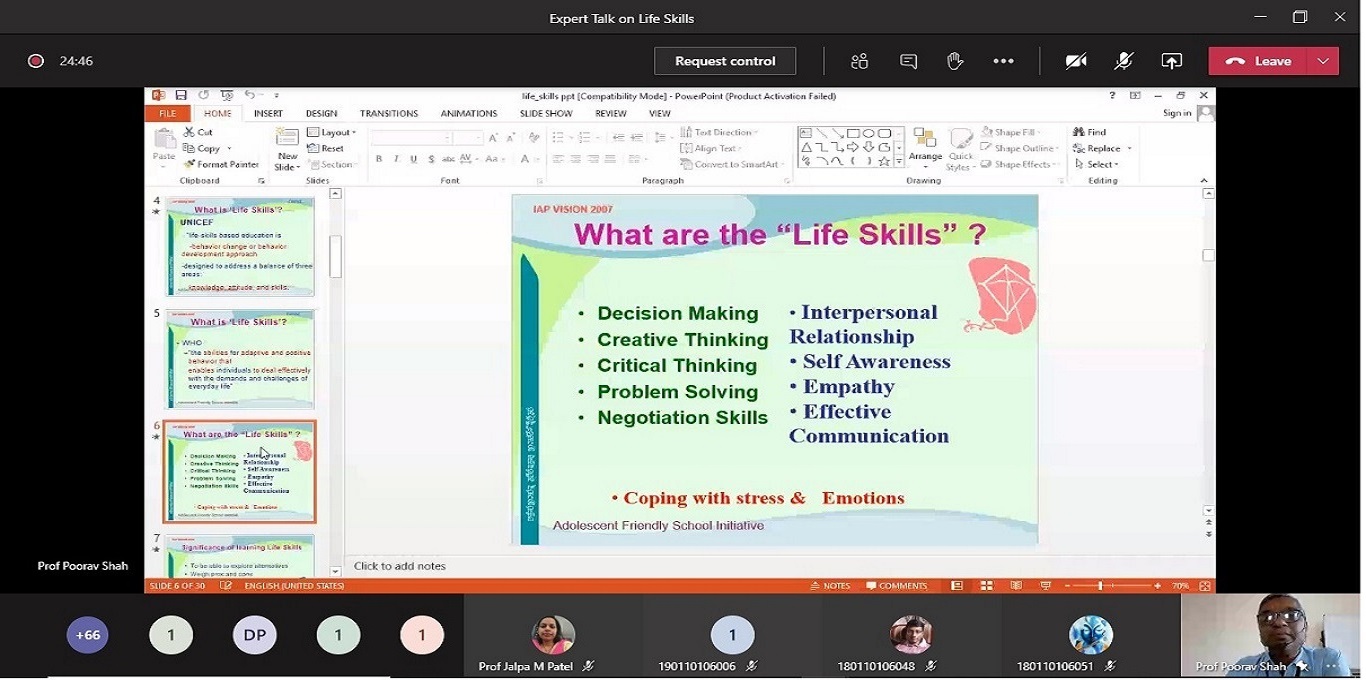Click Request control button
The height and width of the screenshot is (680, 1366).
[725, 61]
